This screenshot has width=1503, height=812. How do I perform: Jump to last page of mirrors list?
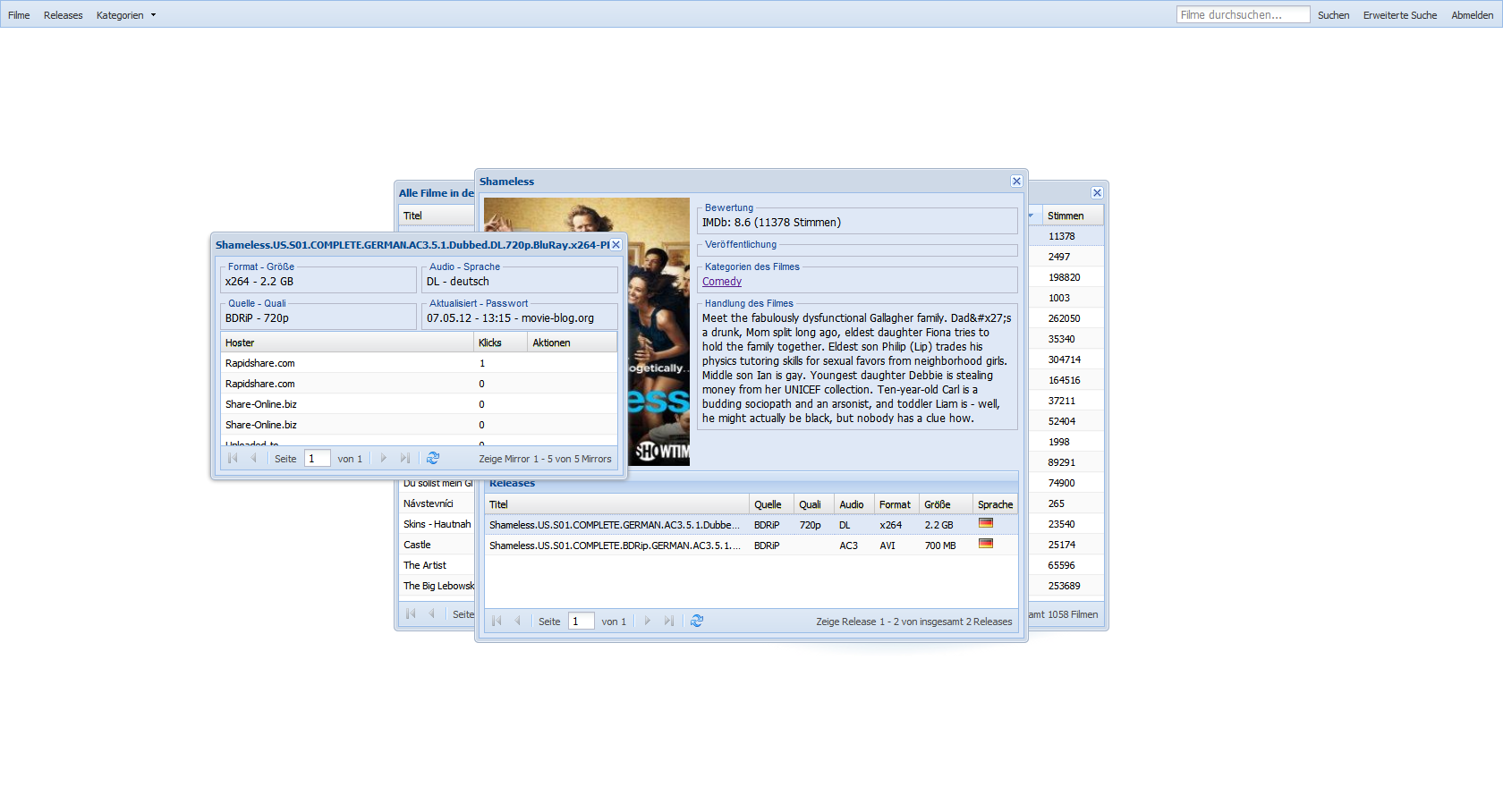click(x=405, y=459)
